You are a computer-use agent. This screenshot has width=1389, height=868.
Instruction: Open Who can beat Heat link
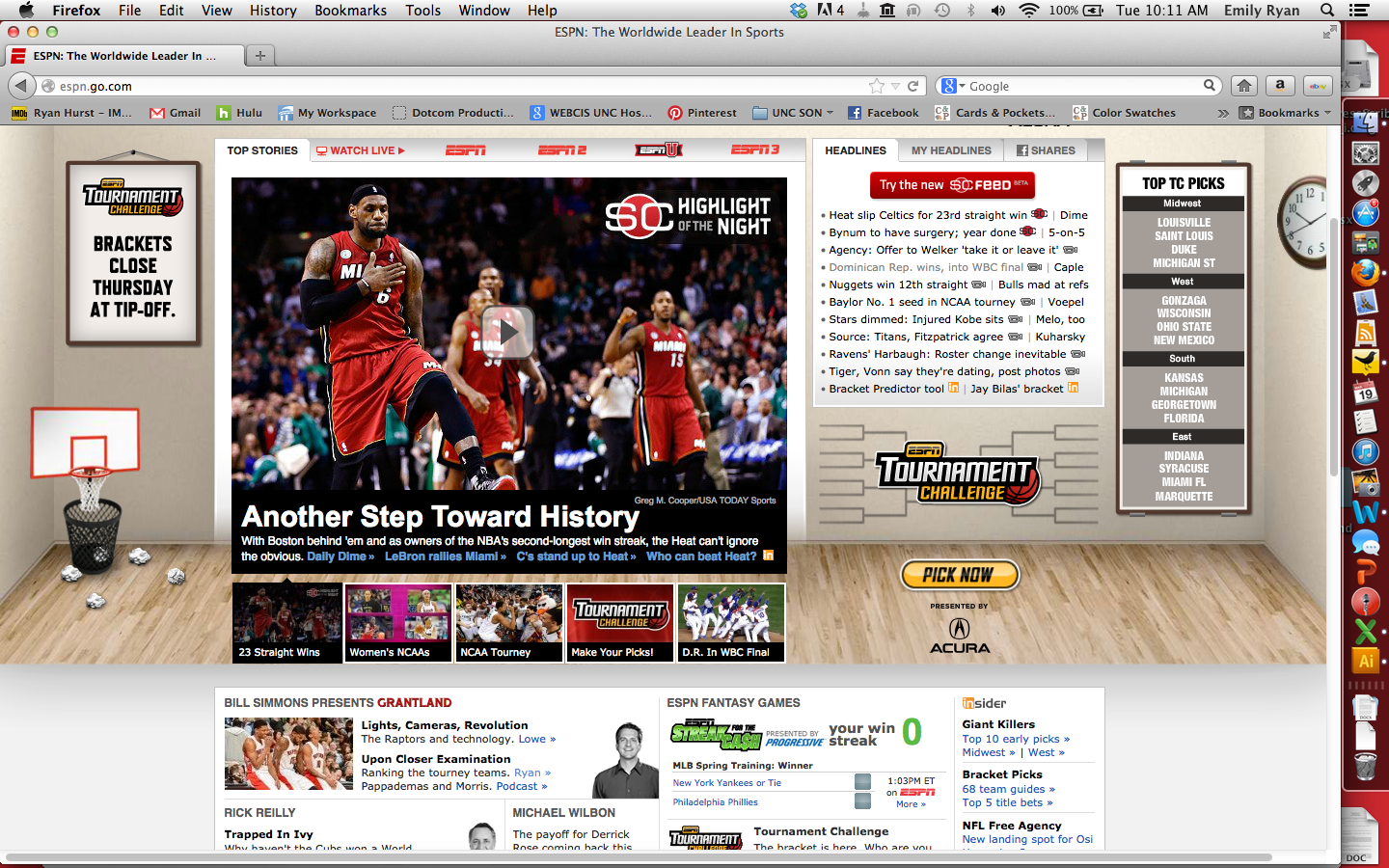click(702, 556)
